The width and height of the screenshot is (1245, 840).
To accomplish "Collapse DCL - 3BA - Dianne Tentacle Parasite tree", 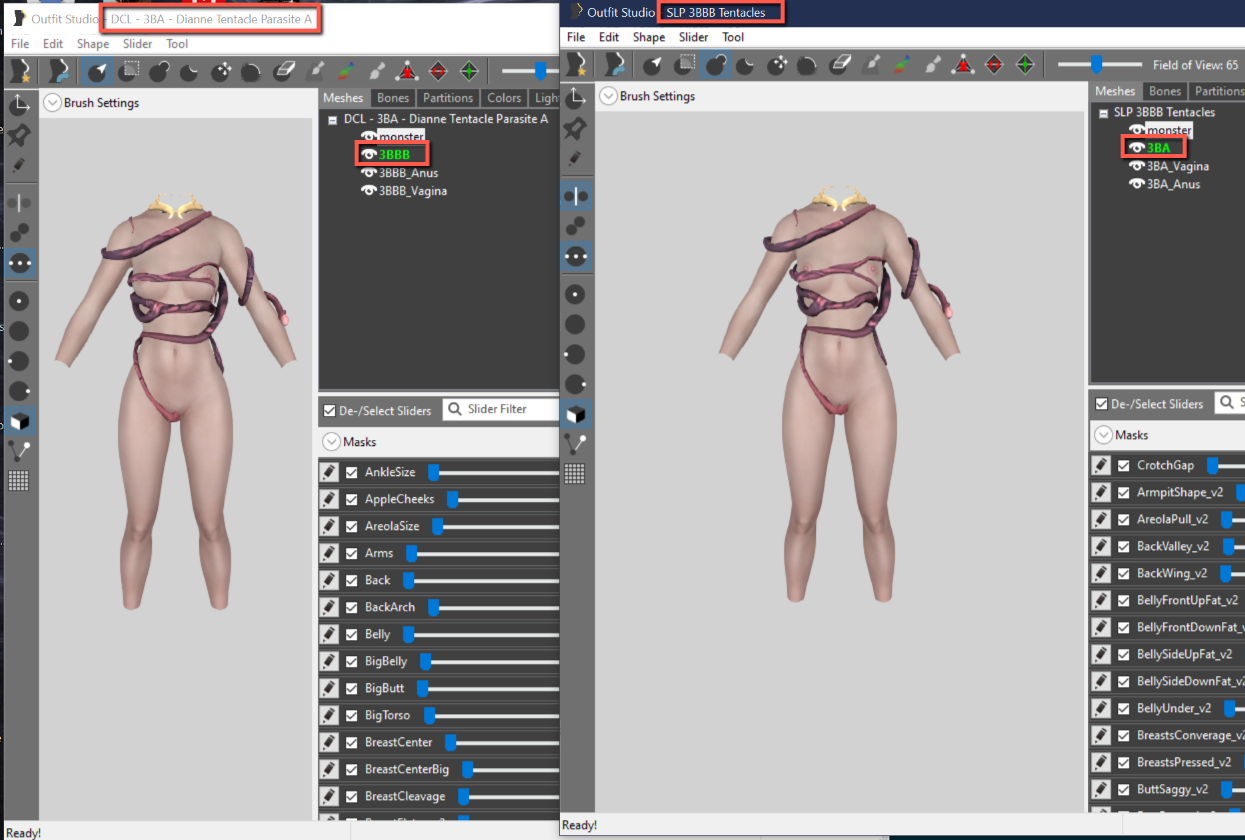I will [332, 118].
